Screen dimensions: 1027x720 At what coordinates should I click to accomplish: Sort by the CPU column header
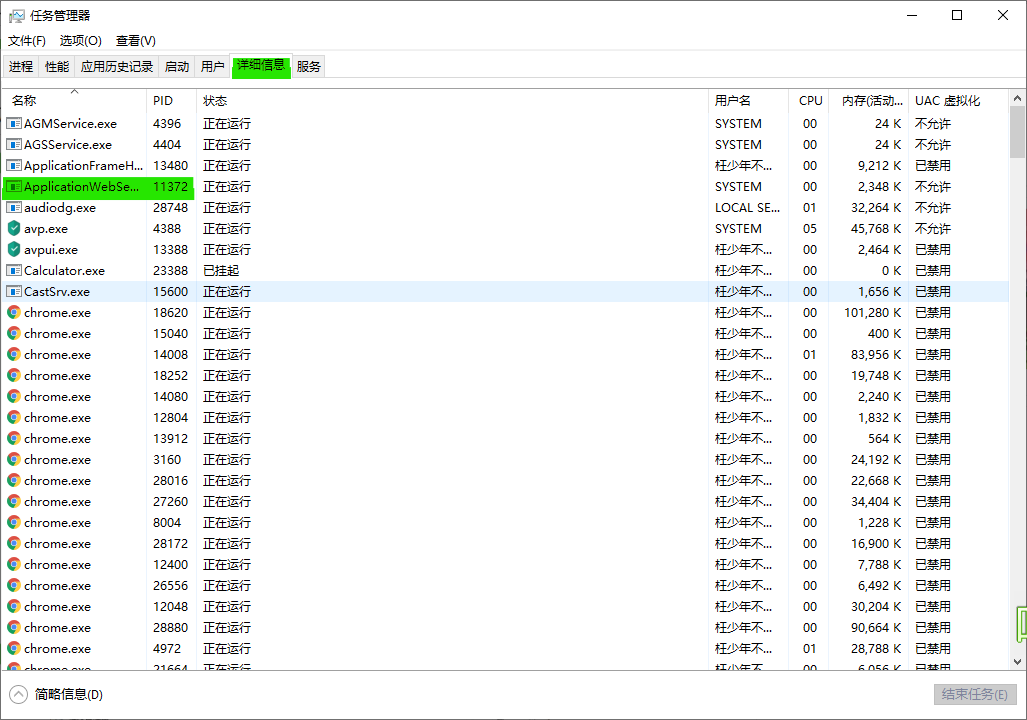[x=809, y=100]
